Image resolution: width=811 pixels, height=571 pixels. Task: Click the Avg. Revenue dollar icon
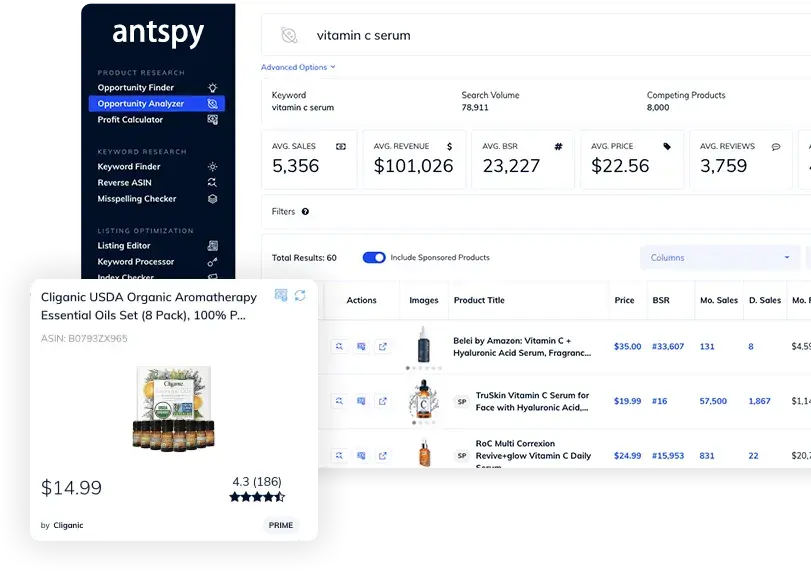449,146
